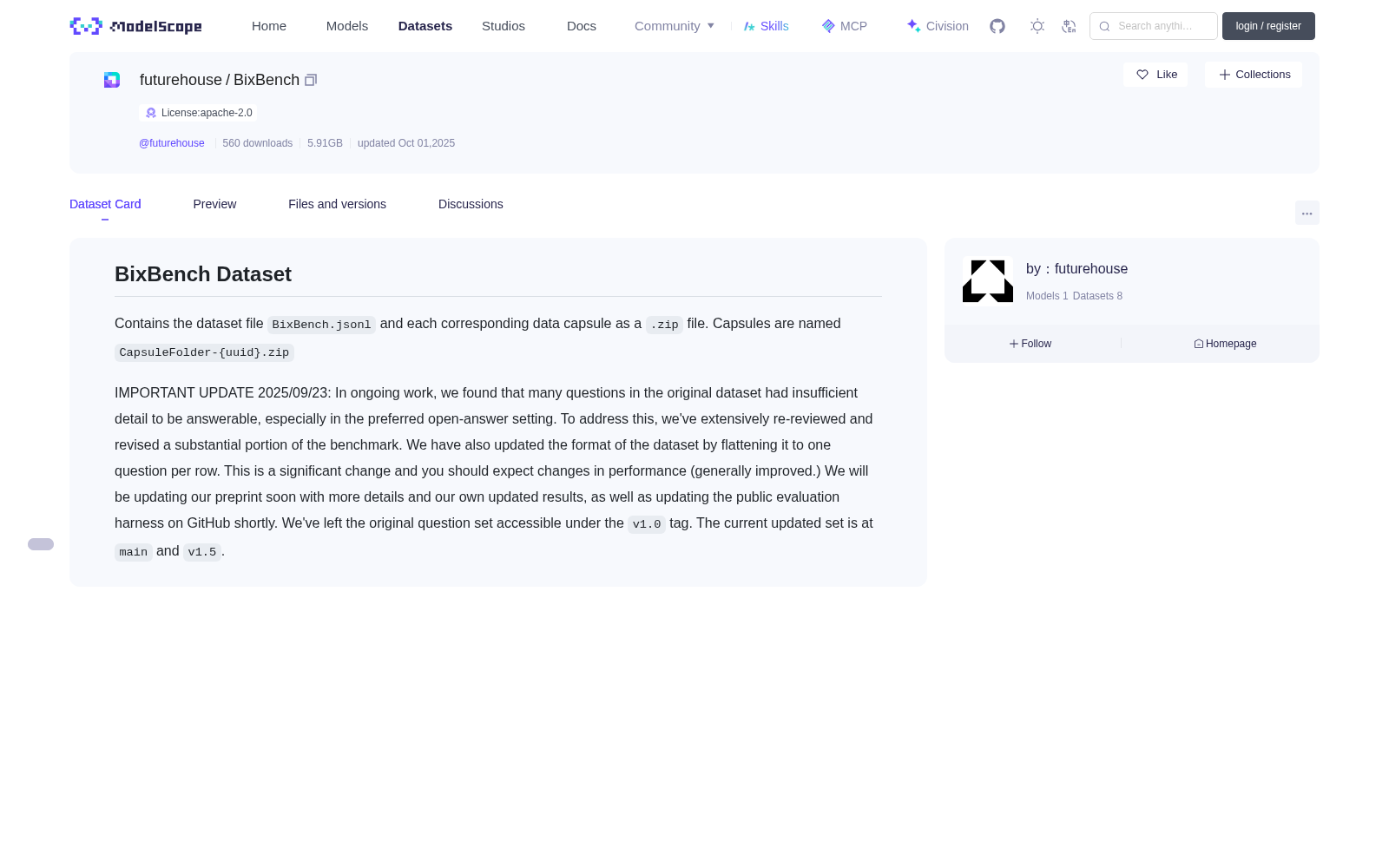Screen dimensions: 1389x868
Task: Open the GitHub icon link
Action: 997,26
